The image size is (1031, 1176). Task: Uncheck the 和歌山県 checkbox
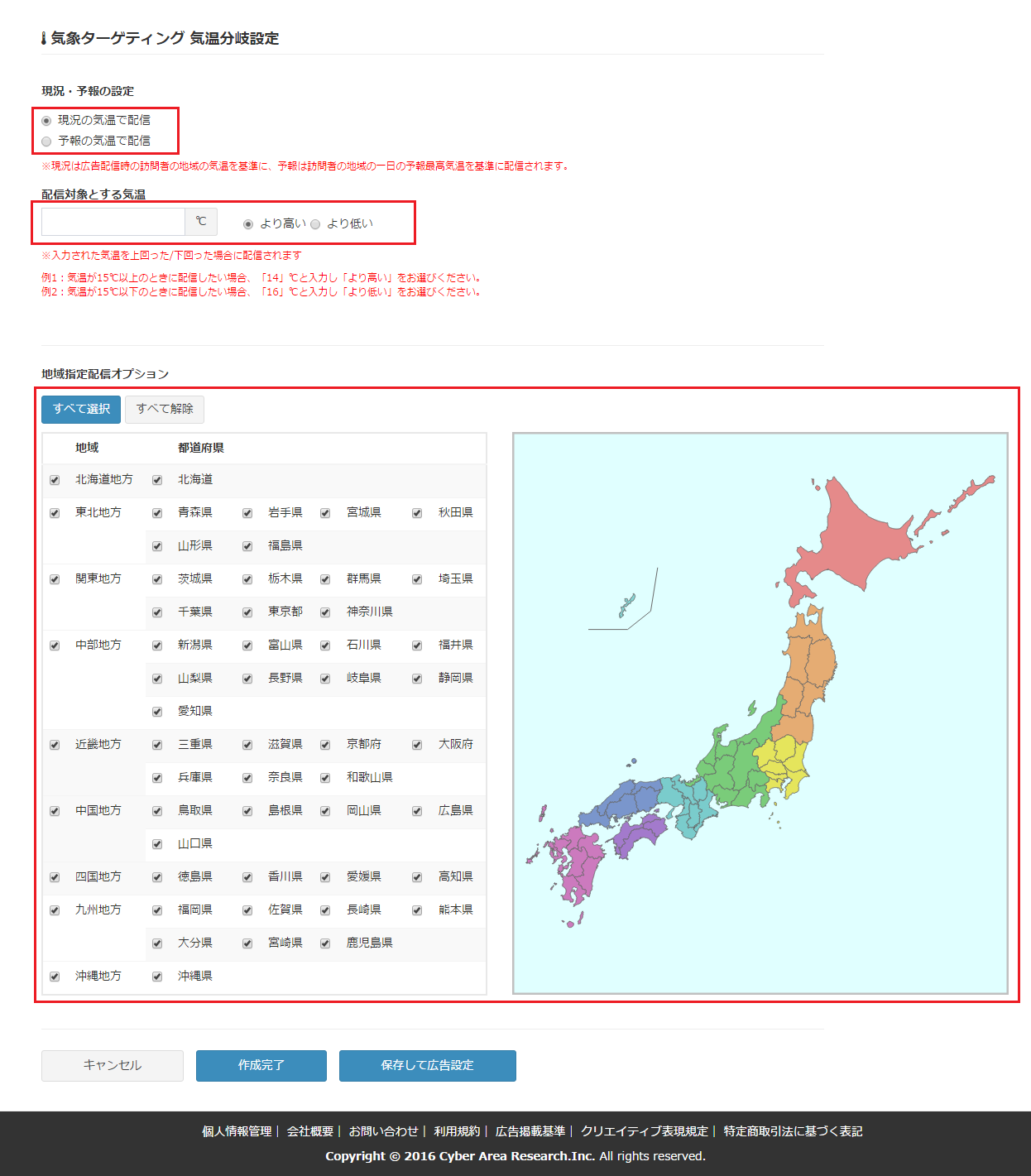click(325, 778)
